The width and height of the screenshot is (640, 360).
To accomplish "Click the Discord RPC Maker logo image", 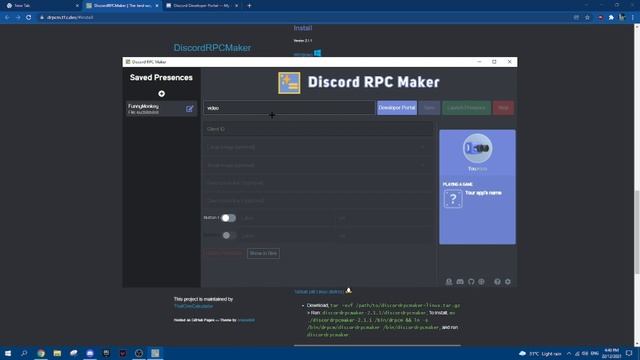I will pyautogui.click(x=289, y=83).
